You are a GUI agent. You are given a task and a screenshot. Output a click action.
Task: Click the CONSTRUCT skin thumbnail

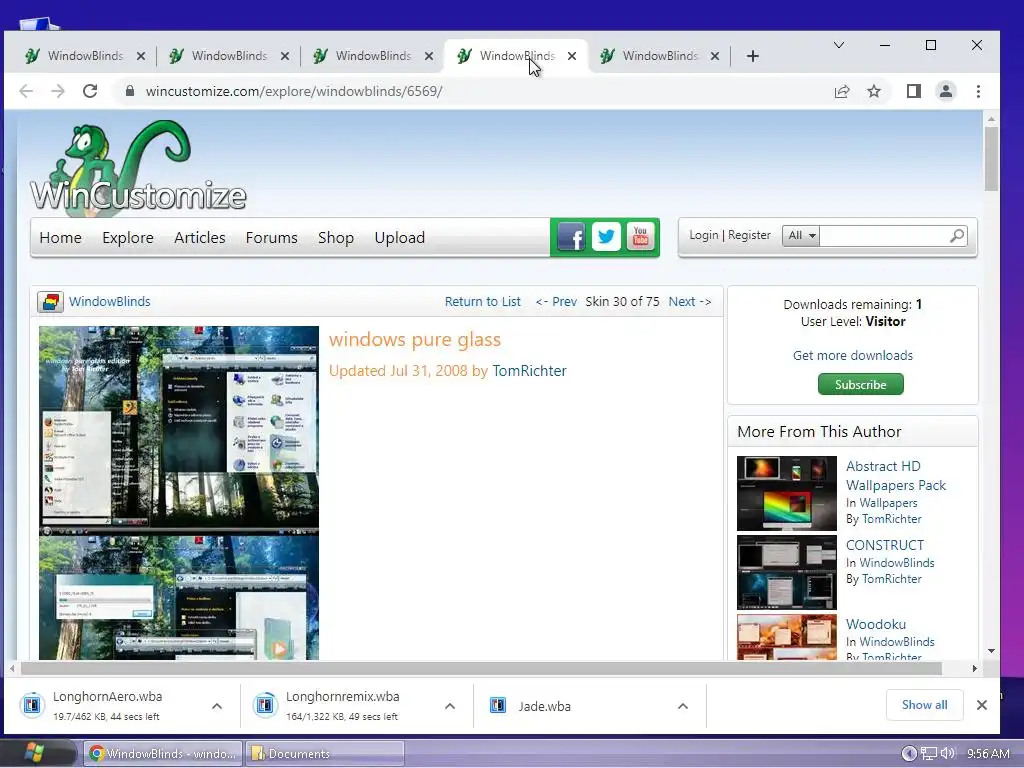pyautogui.click(x=786, y=573)
